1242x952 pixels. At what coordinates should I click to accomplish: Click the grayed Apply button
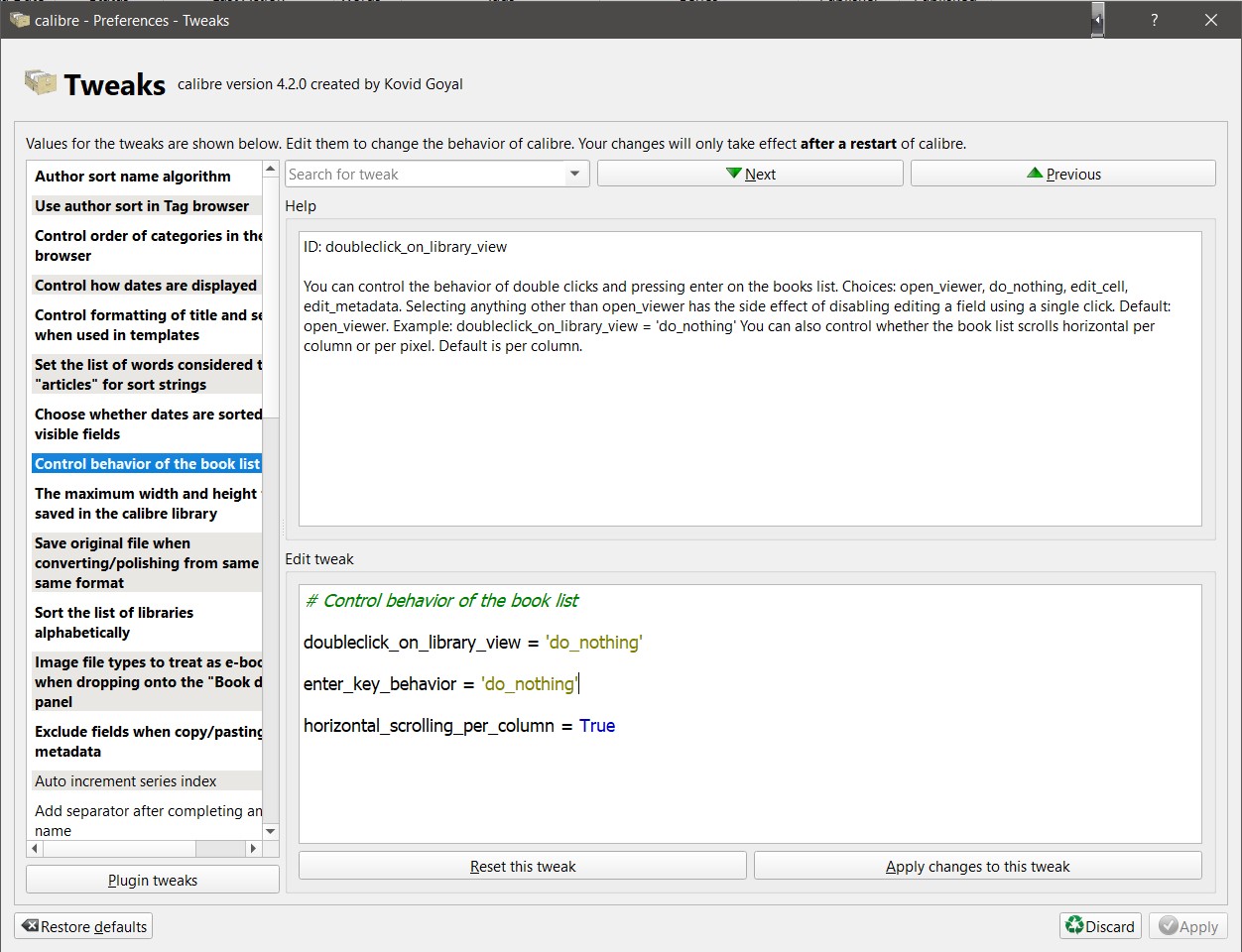click(1188, 926)
